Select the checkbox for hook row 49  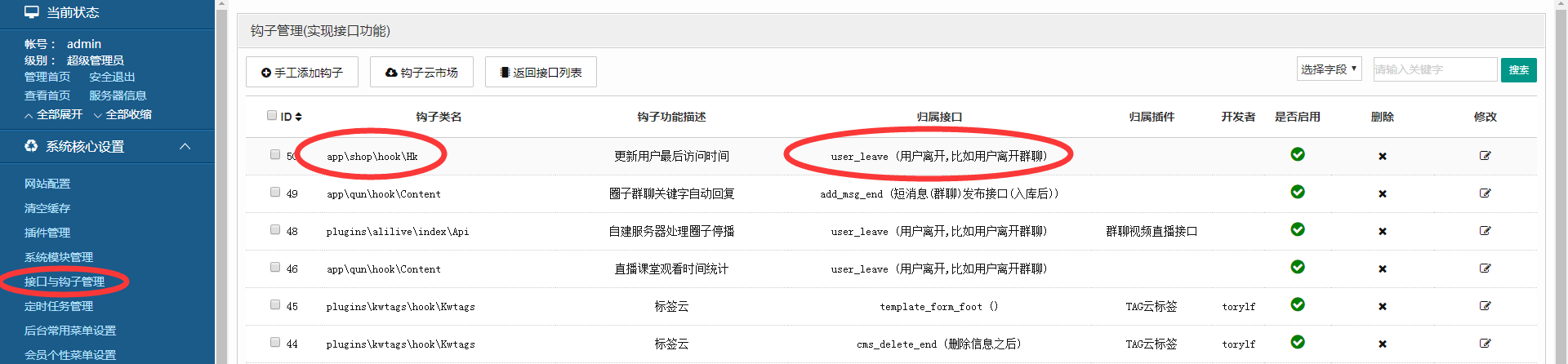click(275, 193)
